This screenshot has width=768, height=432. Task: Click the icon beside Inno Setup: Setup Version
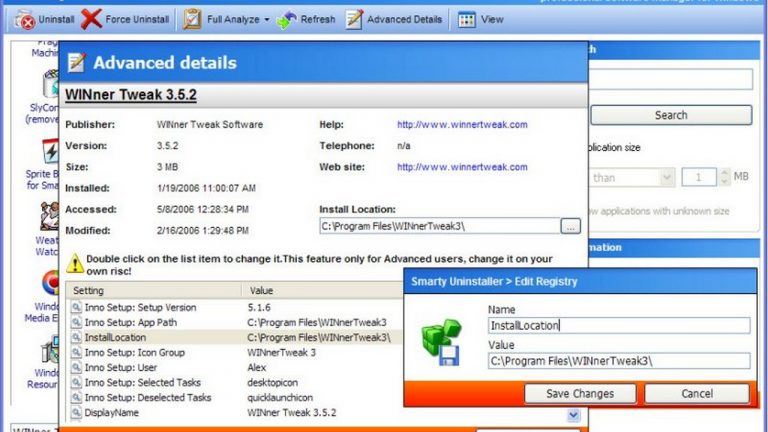click(76, 307)
